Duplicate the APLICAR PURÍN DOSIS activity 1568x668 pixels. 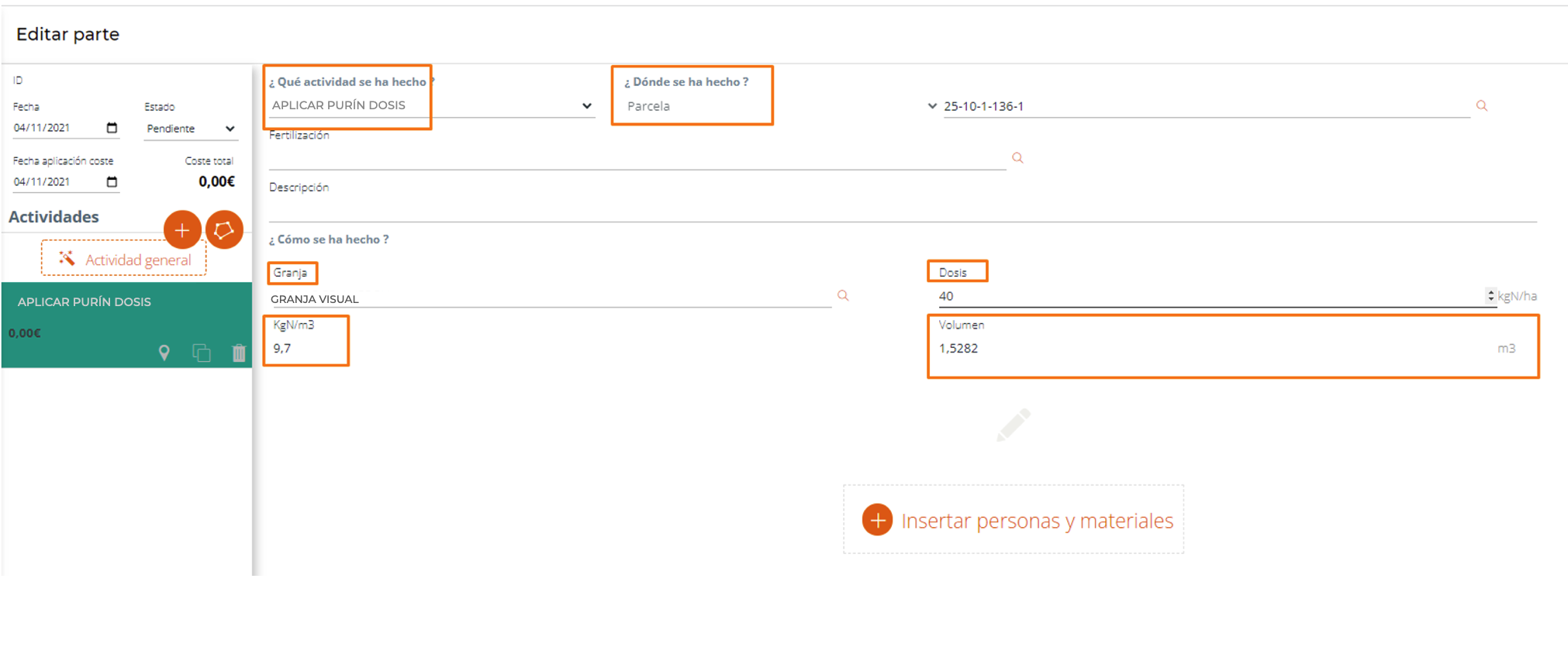pyautogui.click(x=202, y=353)
